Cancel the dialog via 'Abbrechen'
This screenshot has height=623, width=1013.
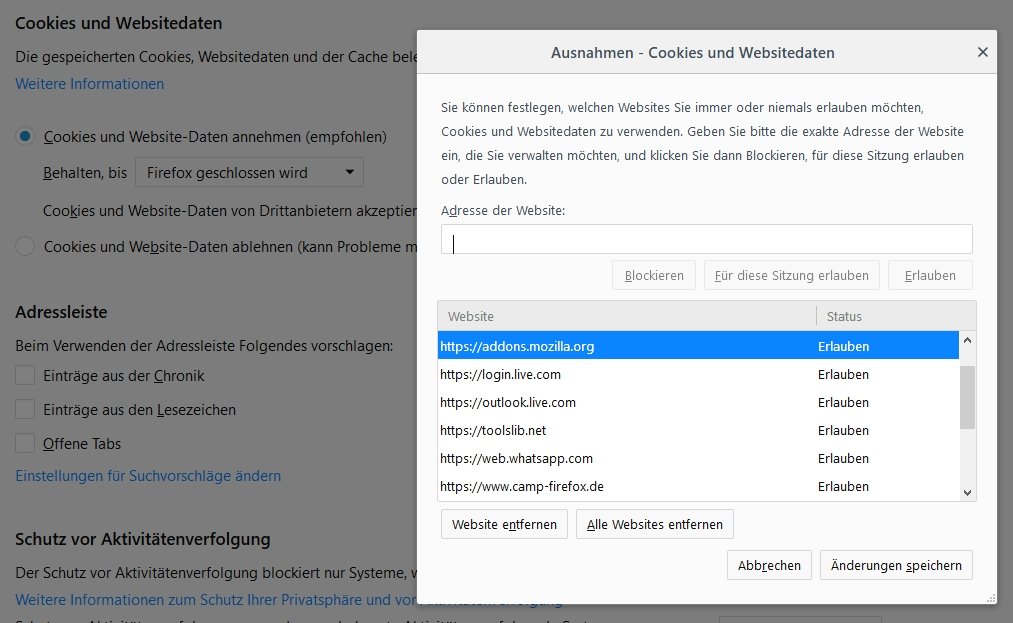pos(769,565)
